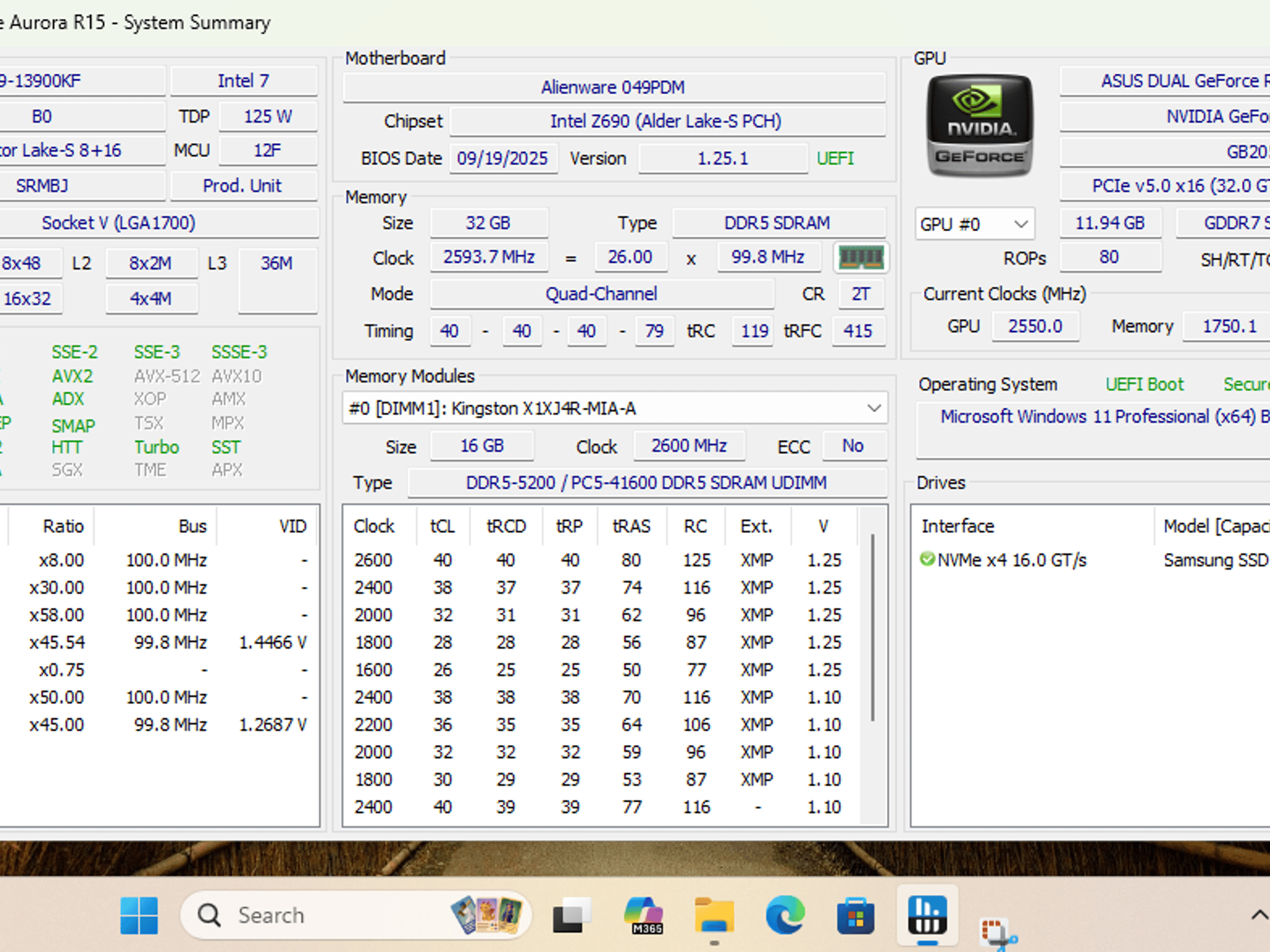
Task: Open the Snipping Tool taskbar icon
Action: (998, 933)
